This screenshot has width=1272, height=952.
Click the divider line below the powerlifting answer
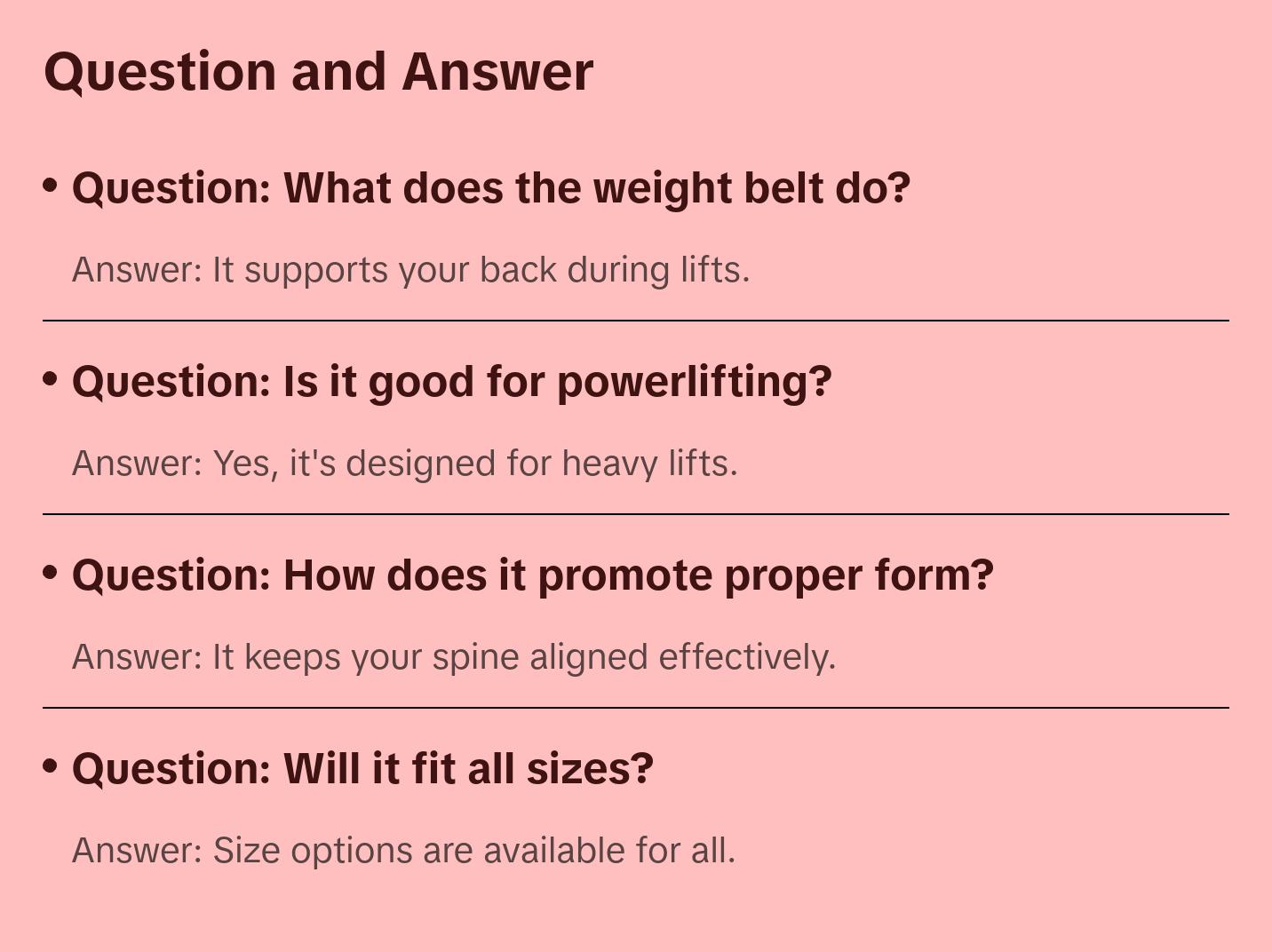tap(636, 514)
